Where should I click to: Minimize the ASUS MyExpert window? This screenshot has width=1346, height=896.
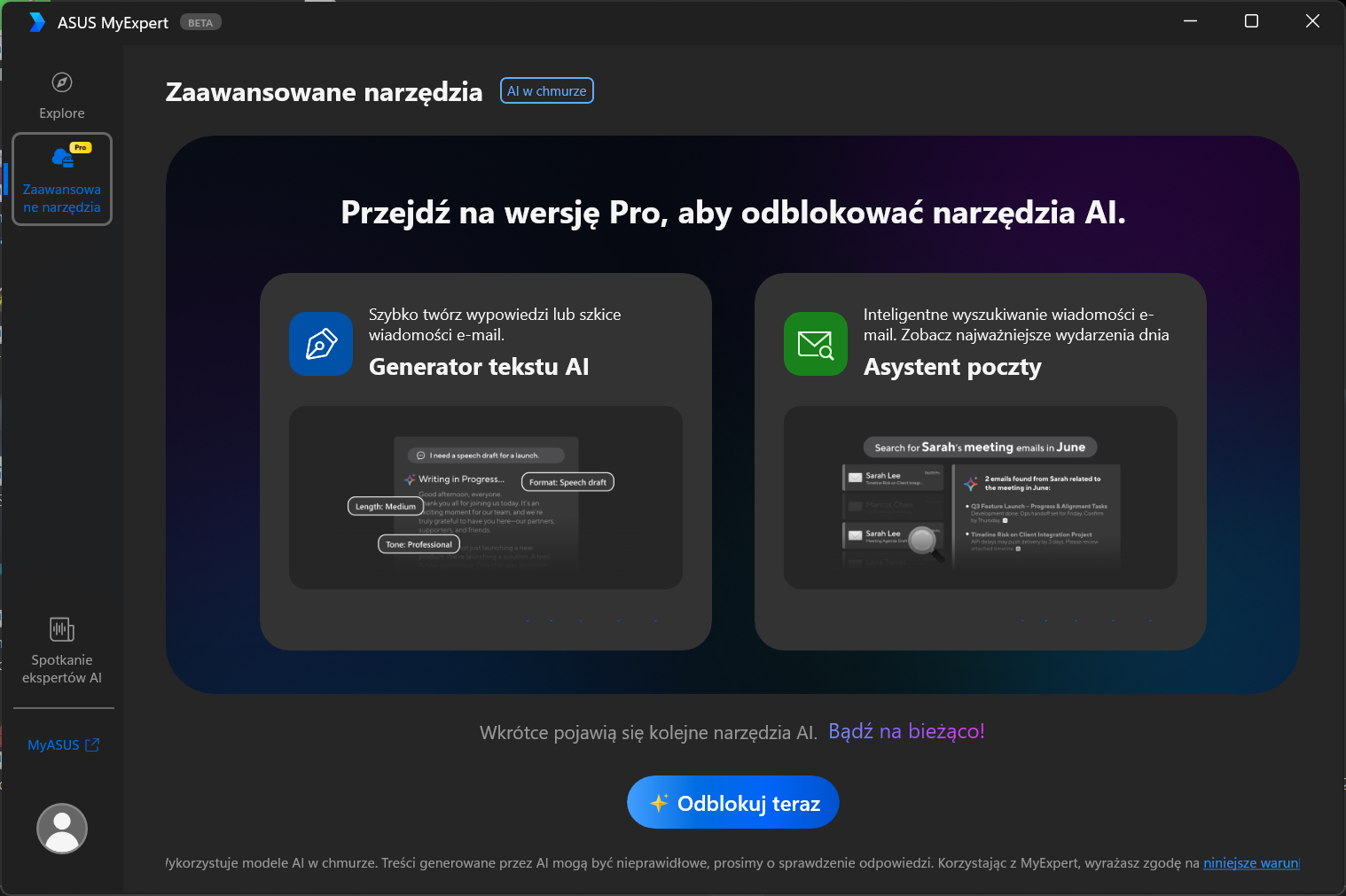pos(1190,21)
